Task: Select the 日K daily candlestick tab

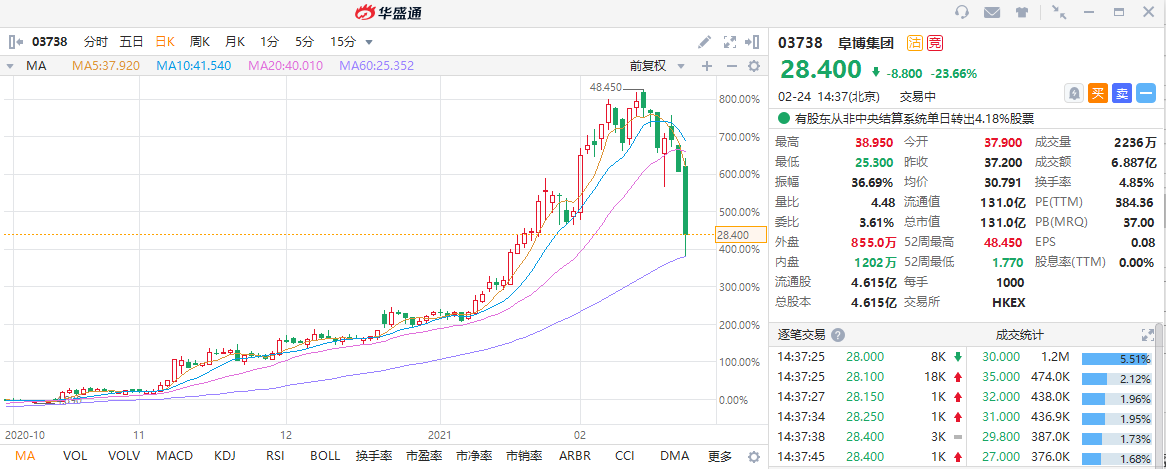Action: pos(165,42)
